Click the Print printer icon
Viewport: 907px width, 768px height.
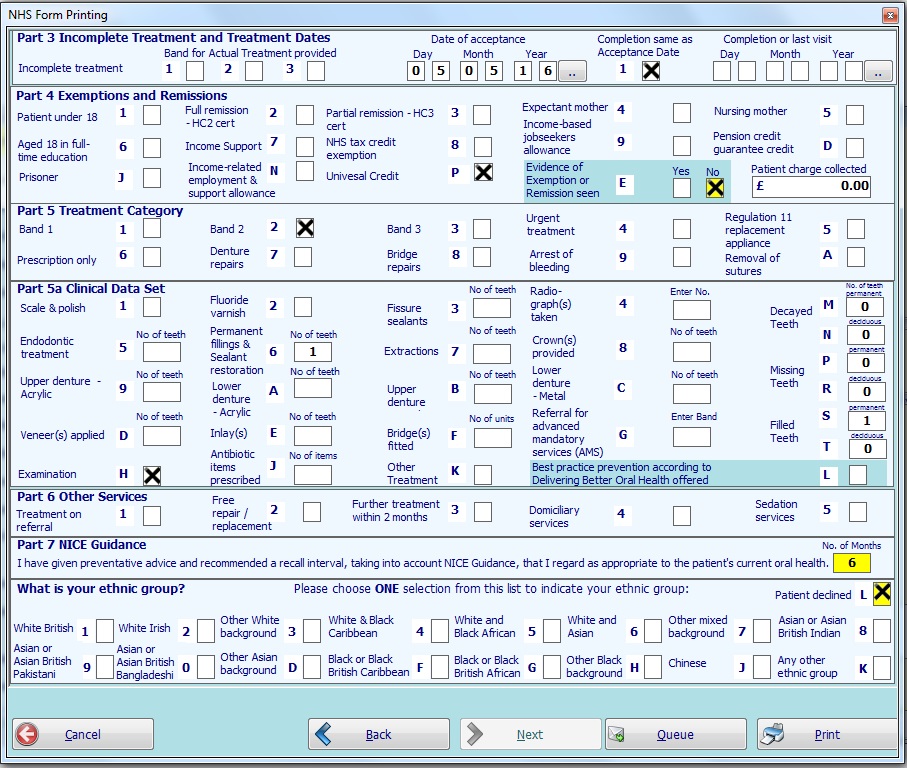(x=773, y=734)
